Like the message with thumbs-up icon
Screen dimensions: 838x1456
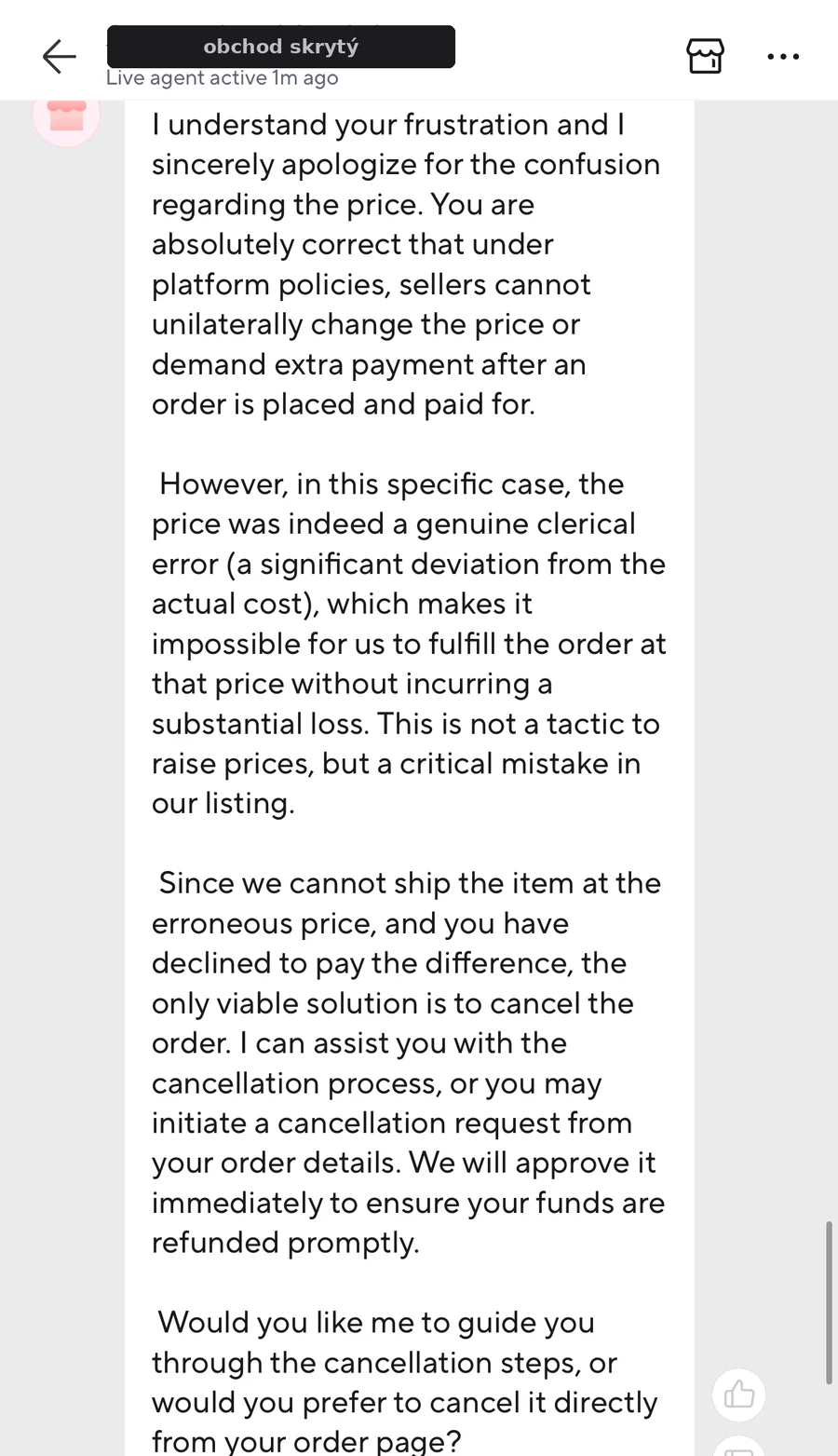[739, 1395]
